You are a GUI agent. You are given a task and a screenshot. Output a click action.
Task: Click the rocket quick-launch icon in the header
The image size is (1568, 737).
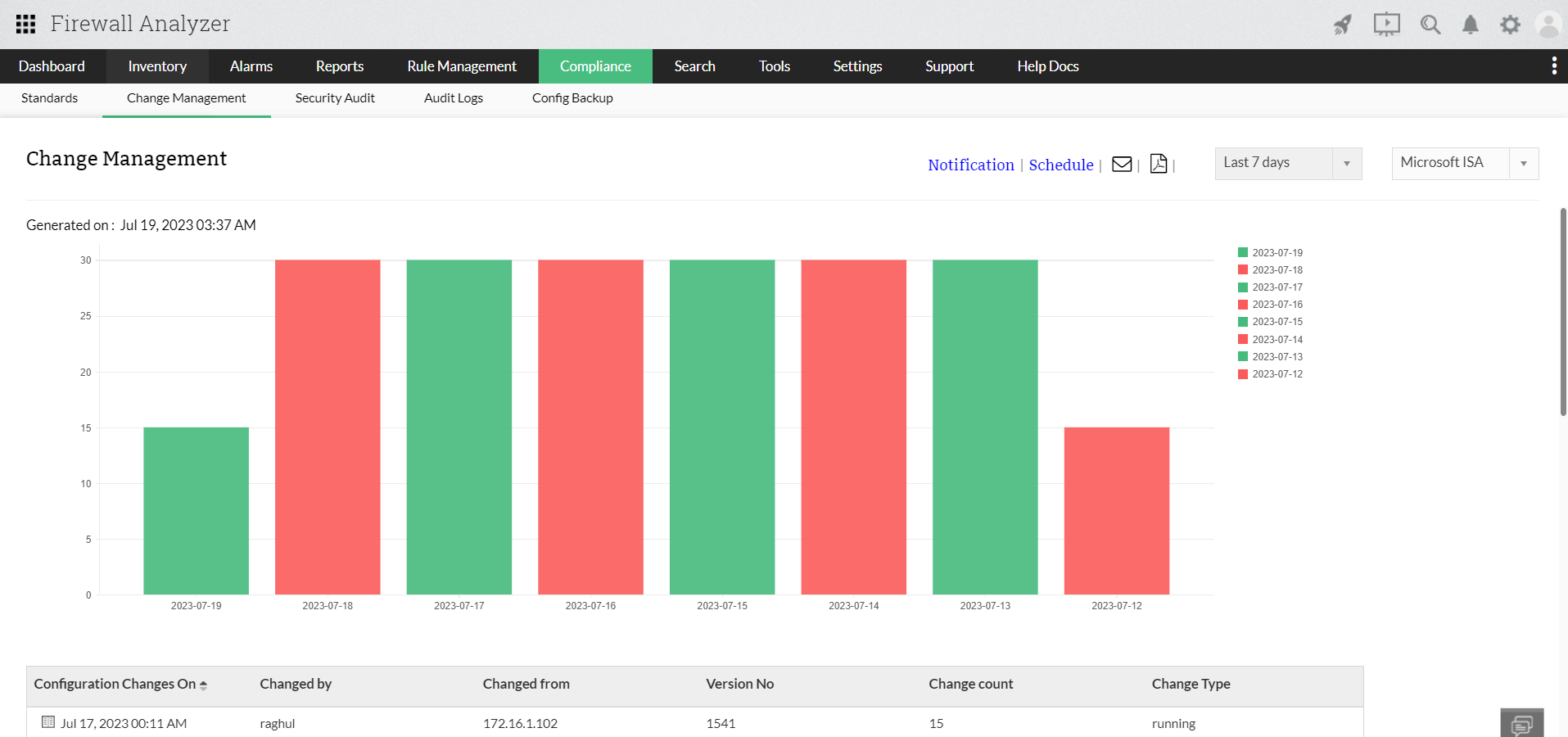pyautogui.click(x=1341, y=25)
